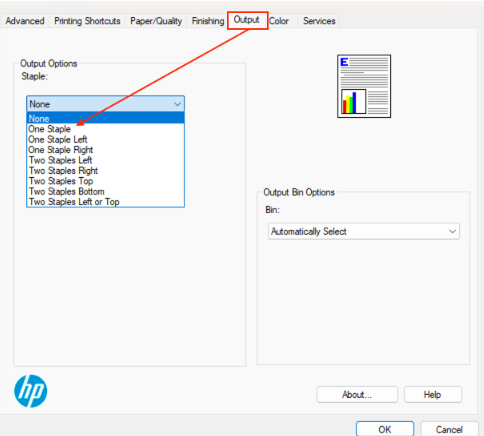Open the Services tab
This screenshot has height=436, width=484.
click(319, 21)
